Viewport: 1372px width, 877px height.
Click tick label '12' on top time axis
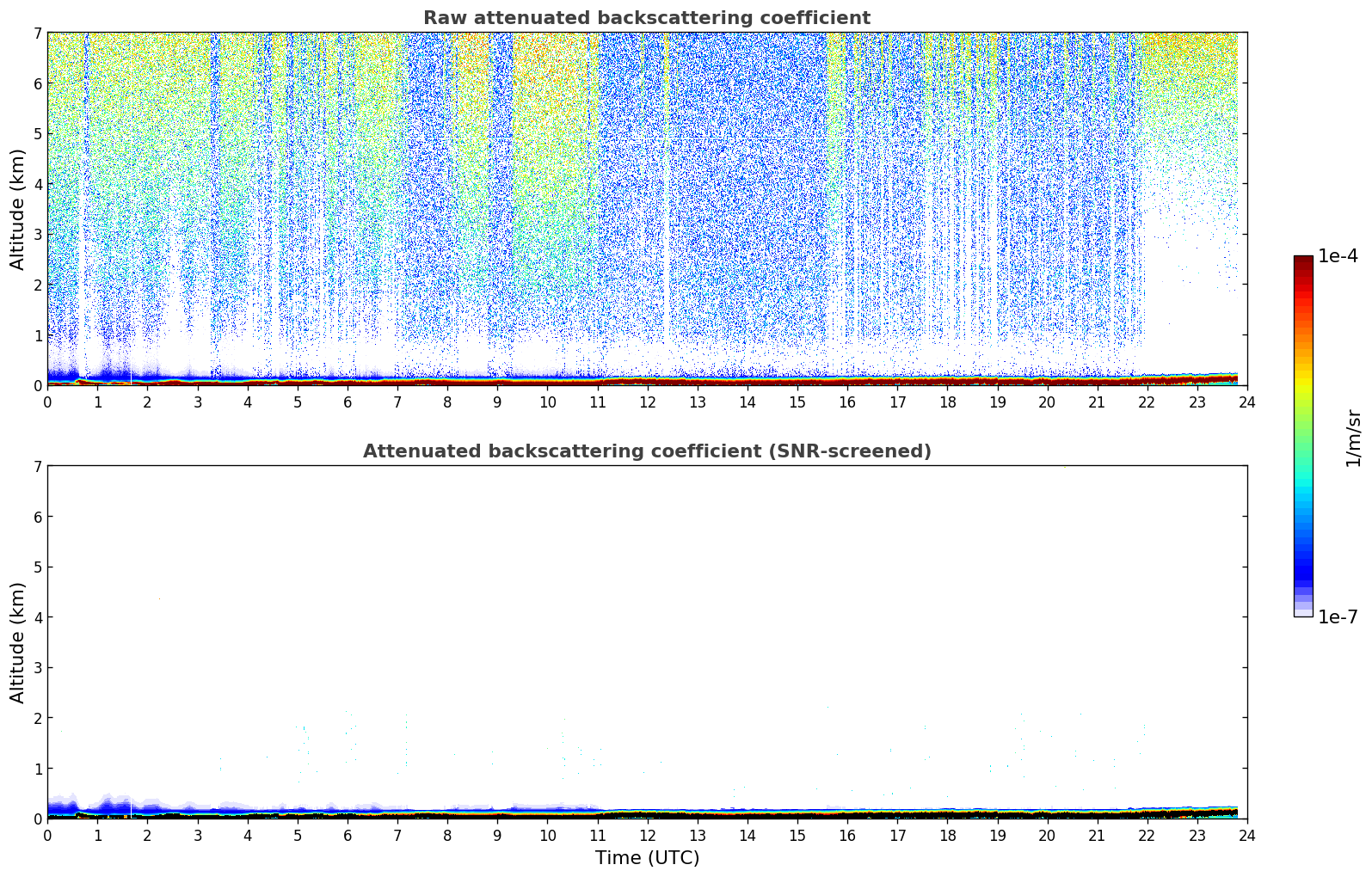pos(647,402)
